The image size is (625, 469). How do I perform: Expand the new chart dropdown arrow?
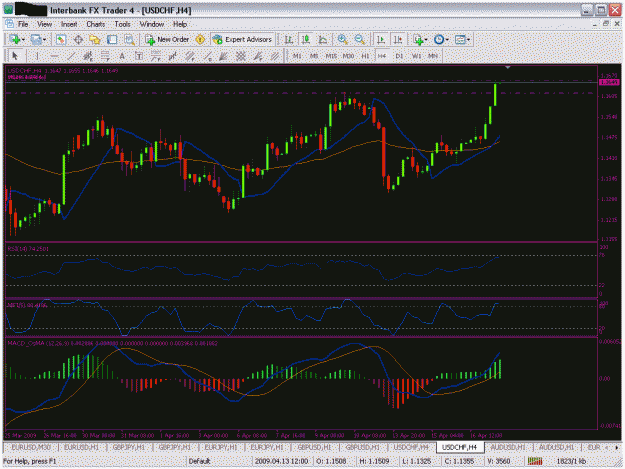click(23, 39)
